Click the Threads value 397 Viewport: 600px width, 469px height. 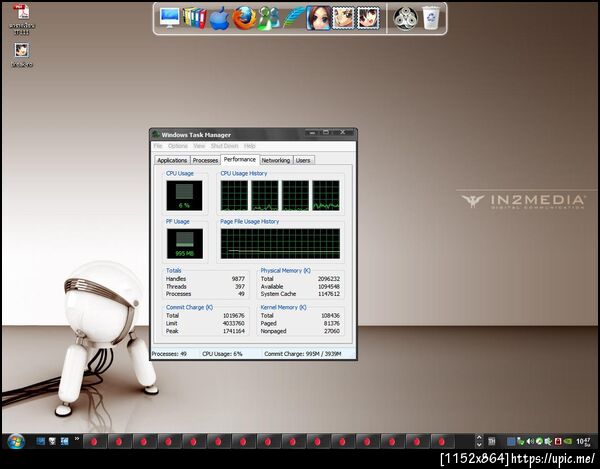[240, 287]
